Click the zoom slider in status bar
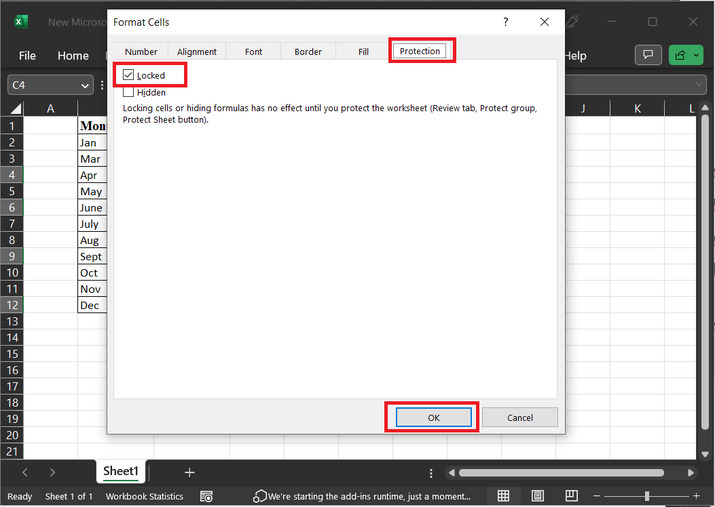The image size is (715, 507). click(x=647, y=496)
